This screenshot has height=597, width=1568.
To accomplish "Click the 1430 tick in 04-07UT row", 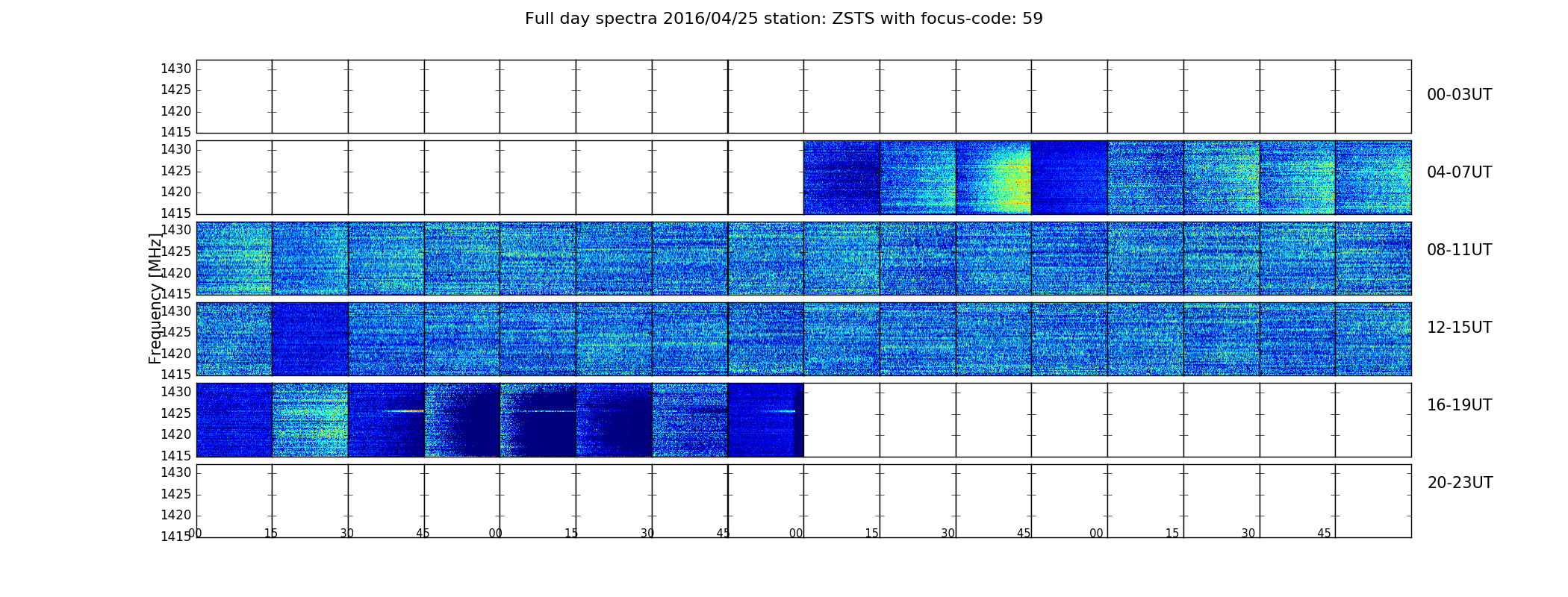I will [x=176, y=149].
